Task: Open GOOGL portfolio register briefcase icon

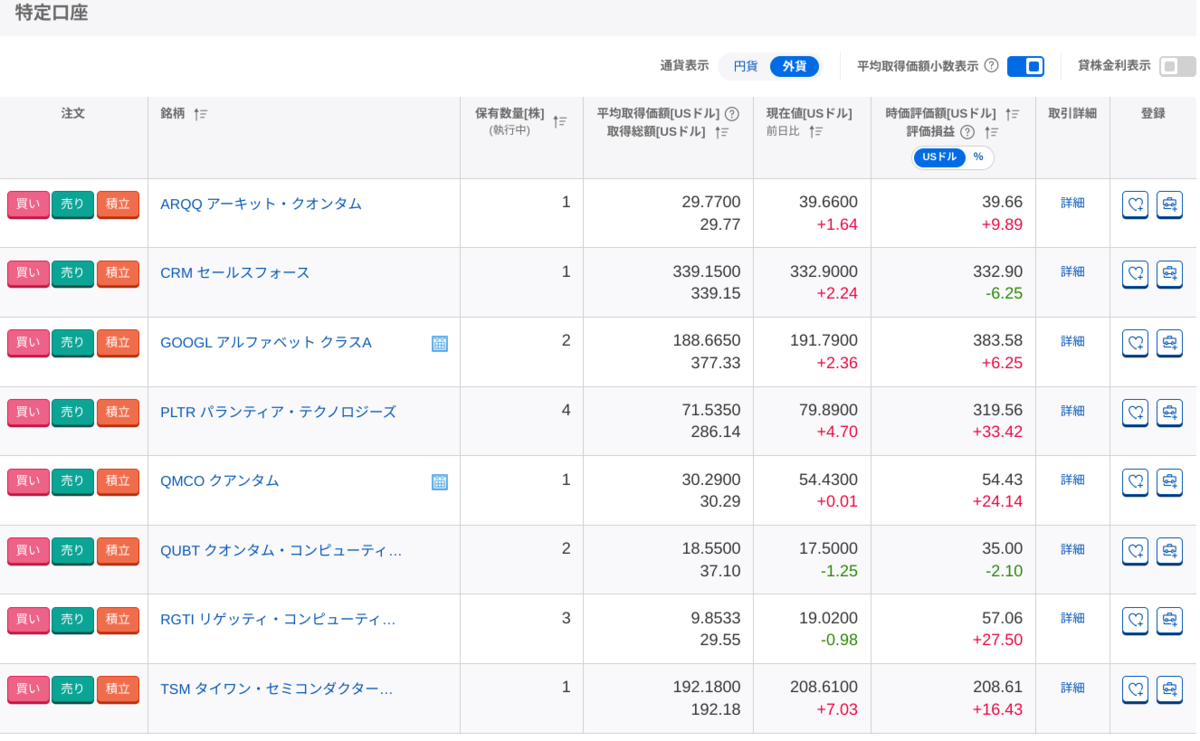Action: 1169,343
